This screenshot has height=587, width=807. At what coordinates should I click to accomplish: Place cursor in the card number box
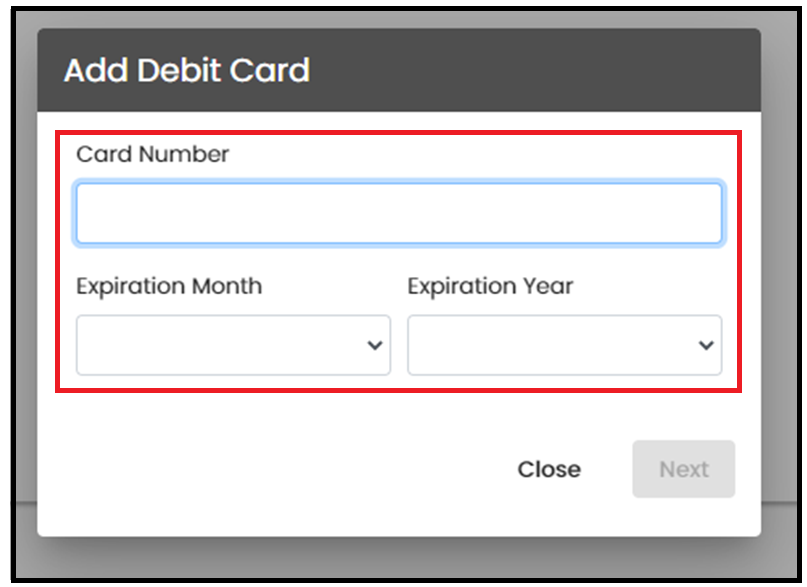click(399, 214)
